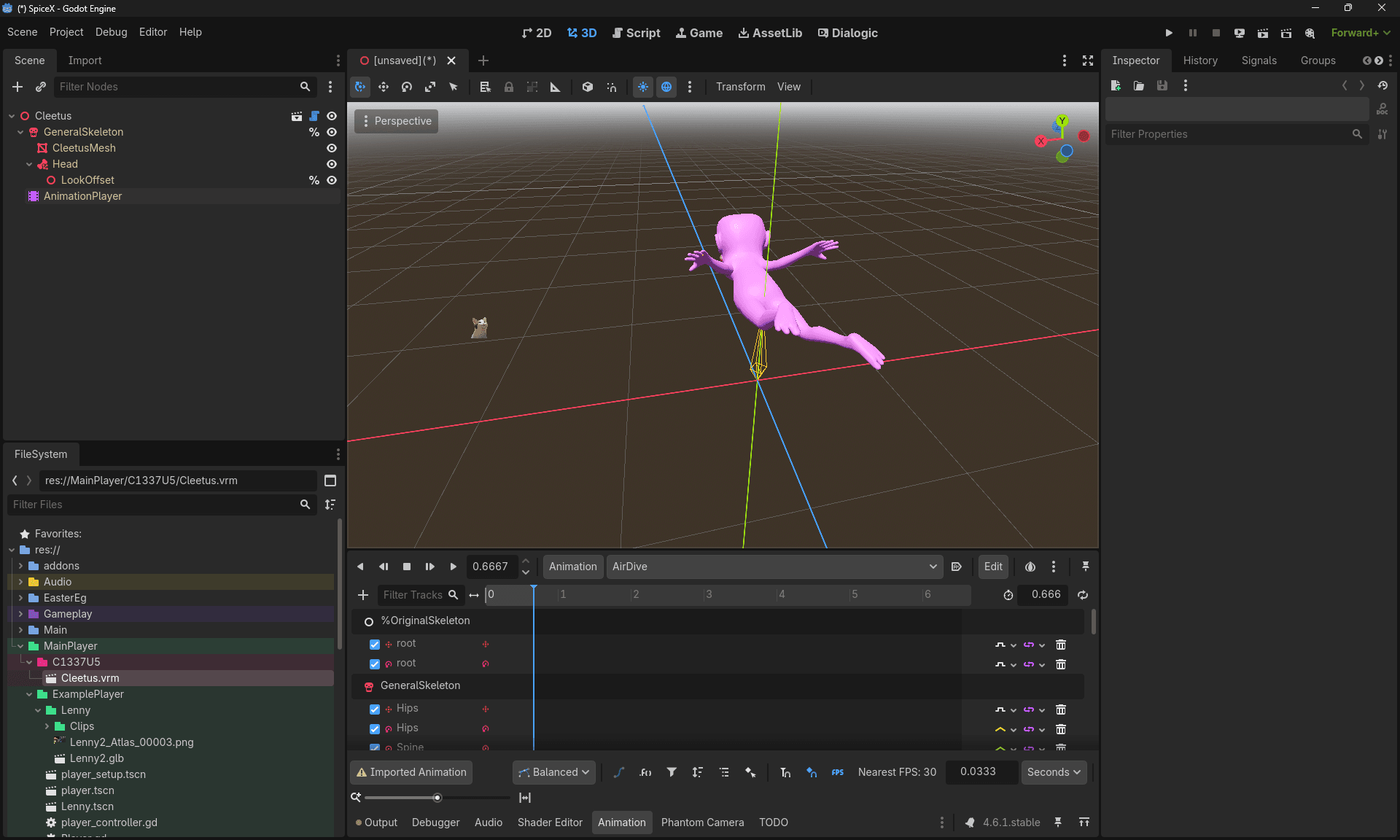This screenshot has height=840, width=1400.
Task: Collapse the GeneralSkeleton node
Action: pos(20,132)
